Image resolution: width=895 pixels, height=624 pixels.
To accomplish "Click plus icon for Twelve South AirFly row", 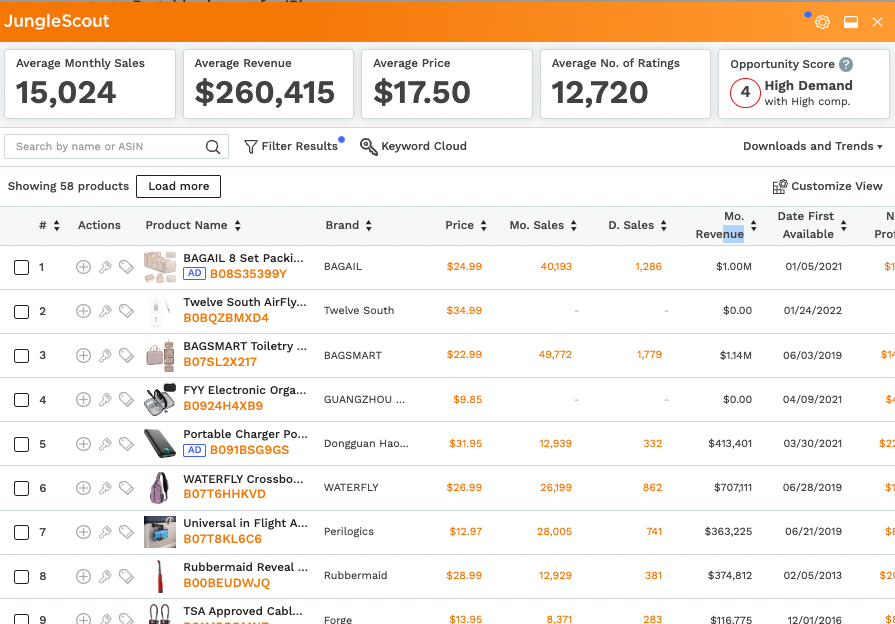I will coord(83,311).
